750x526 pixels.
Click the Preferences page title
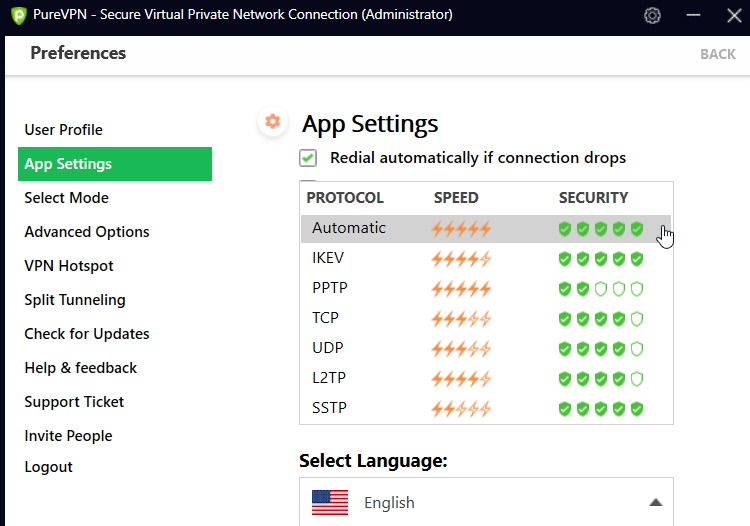point(78,53)
